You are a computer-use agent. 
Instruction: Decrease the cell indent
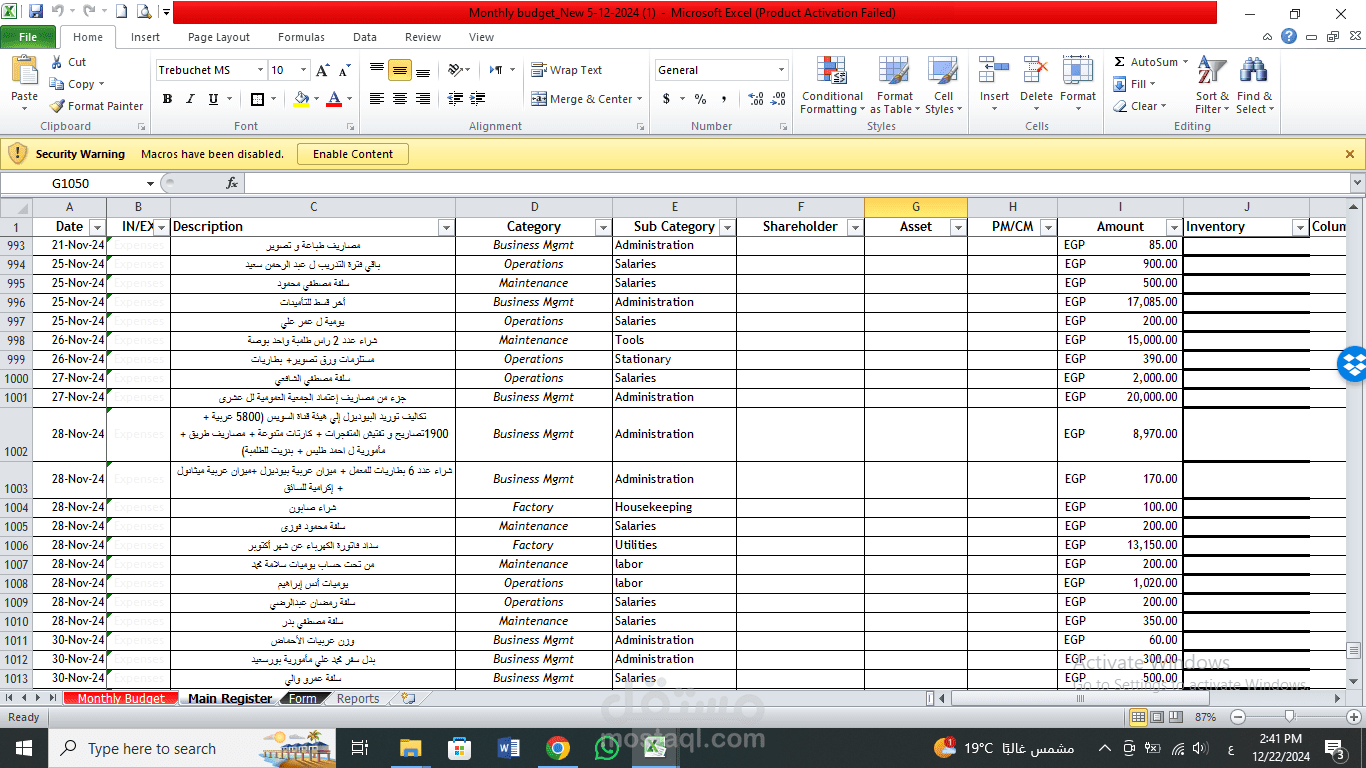click(x=456, y=99)
